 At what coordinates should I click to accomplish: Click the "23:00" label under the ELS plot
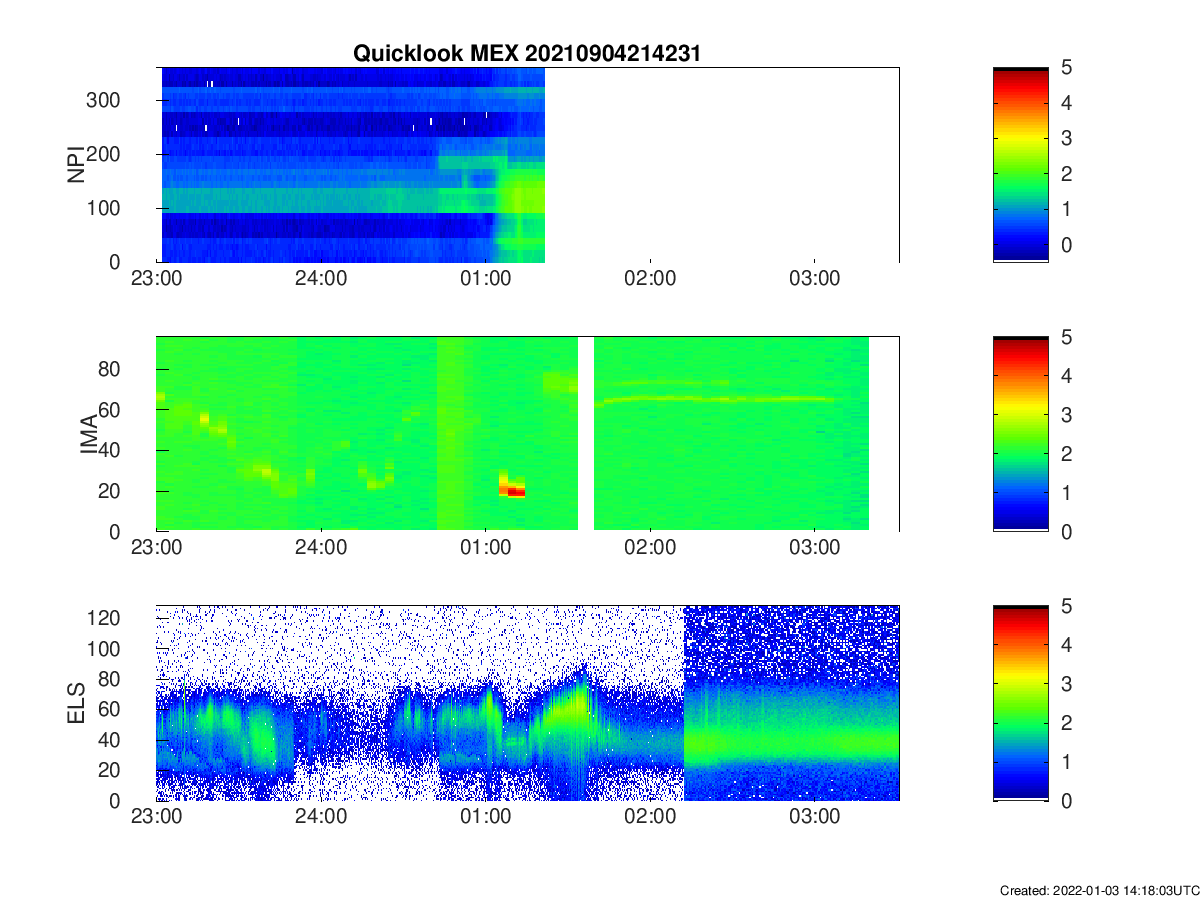click(157, 817)
